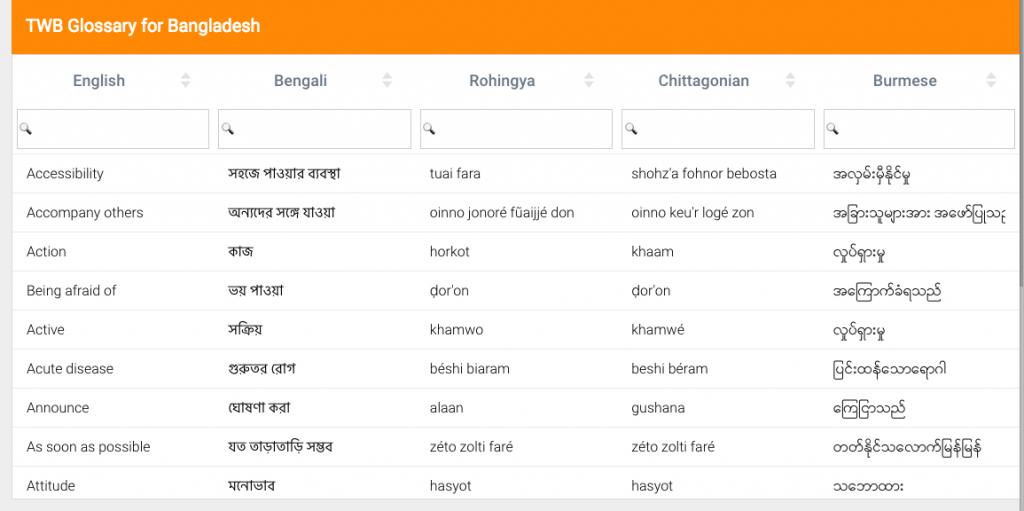The image size is (1024, 511).
Task: Click the Chittagonian column header label
Action: pyautogui.click(x=703, y=81)
